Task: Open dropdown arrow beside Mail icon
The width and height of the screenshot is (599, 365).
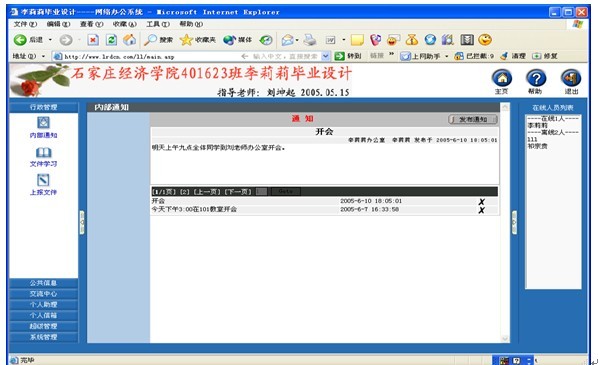Action: click(297, 40)
